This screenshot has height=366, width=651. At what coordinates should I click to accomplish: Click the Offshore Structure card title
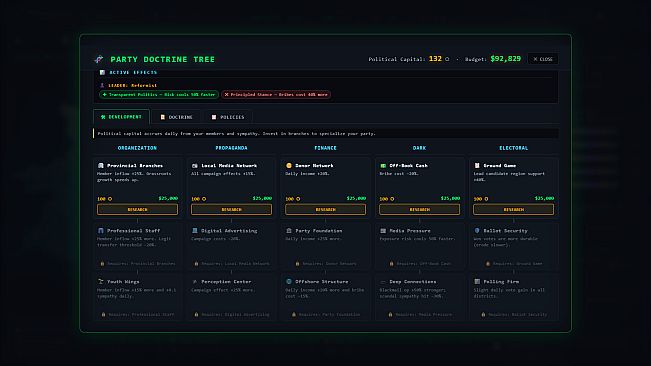point(322,281)
